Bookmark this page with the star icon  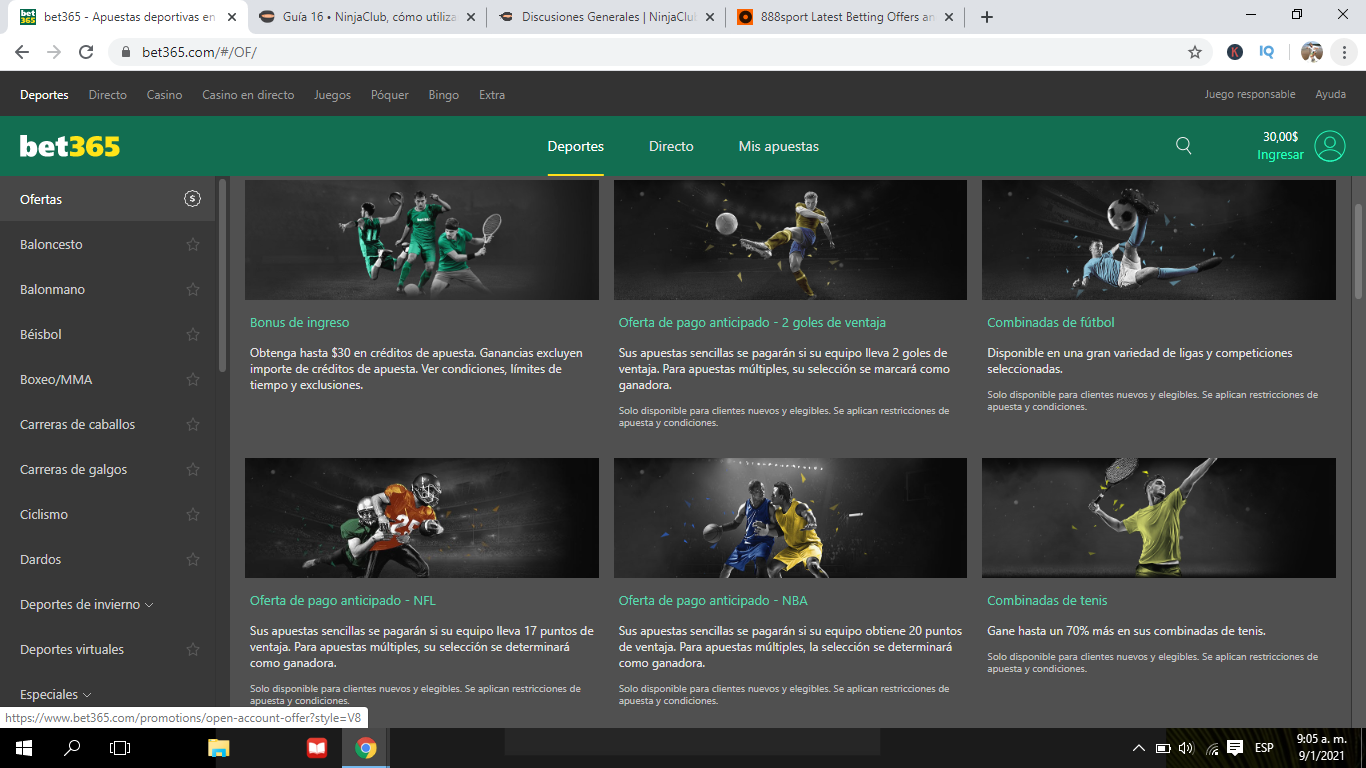pyautogui.click(x=1194, y=52)
